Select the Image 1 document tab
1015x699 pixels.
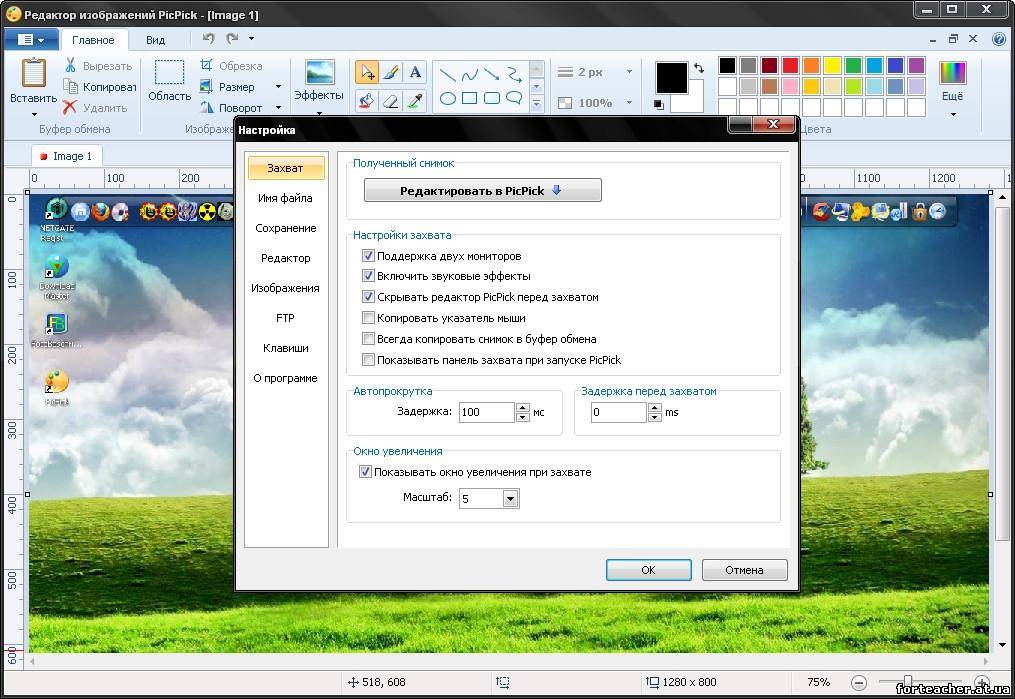point(67,156)
